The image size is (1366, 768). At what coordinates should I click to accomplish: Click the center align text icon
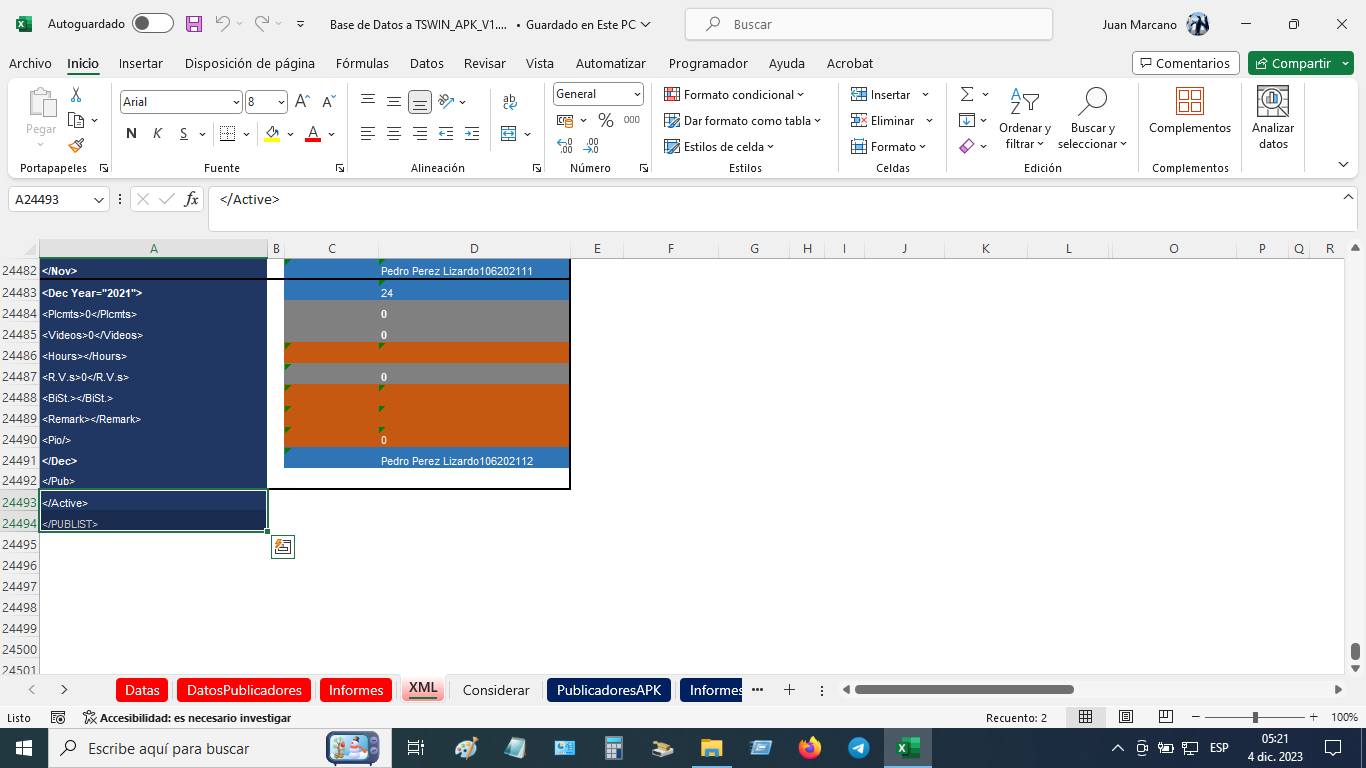pos(394,134)
